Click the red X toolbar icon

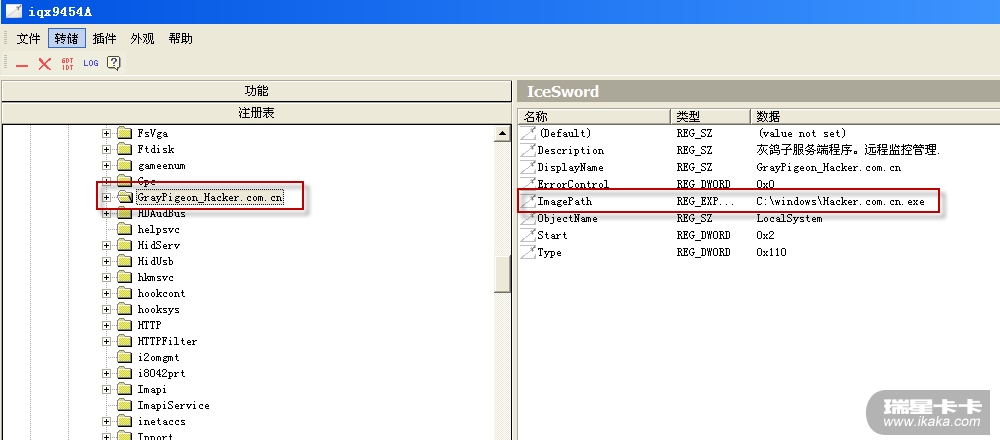point(45,64)
